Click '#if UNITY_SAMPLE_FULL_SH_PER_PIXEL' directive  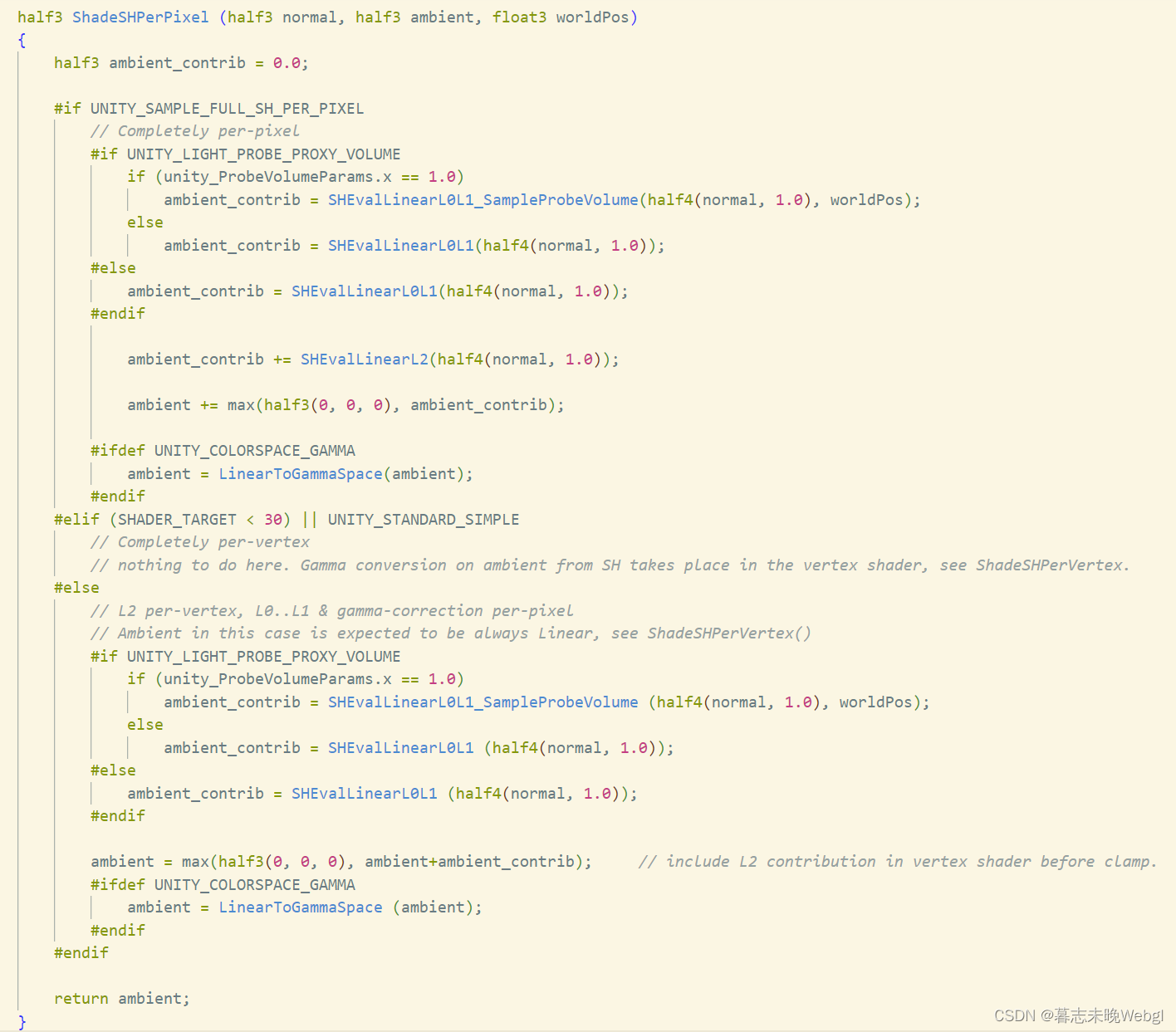coord(208,108)
